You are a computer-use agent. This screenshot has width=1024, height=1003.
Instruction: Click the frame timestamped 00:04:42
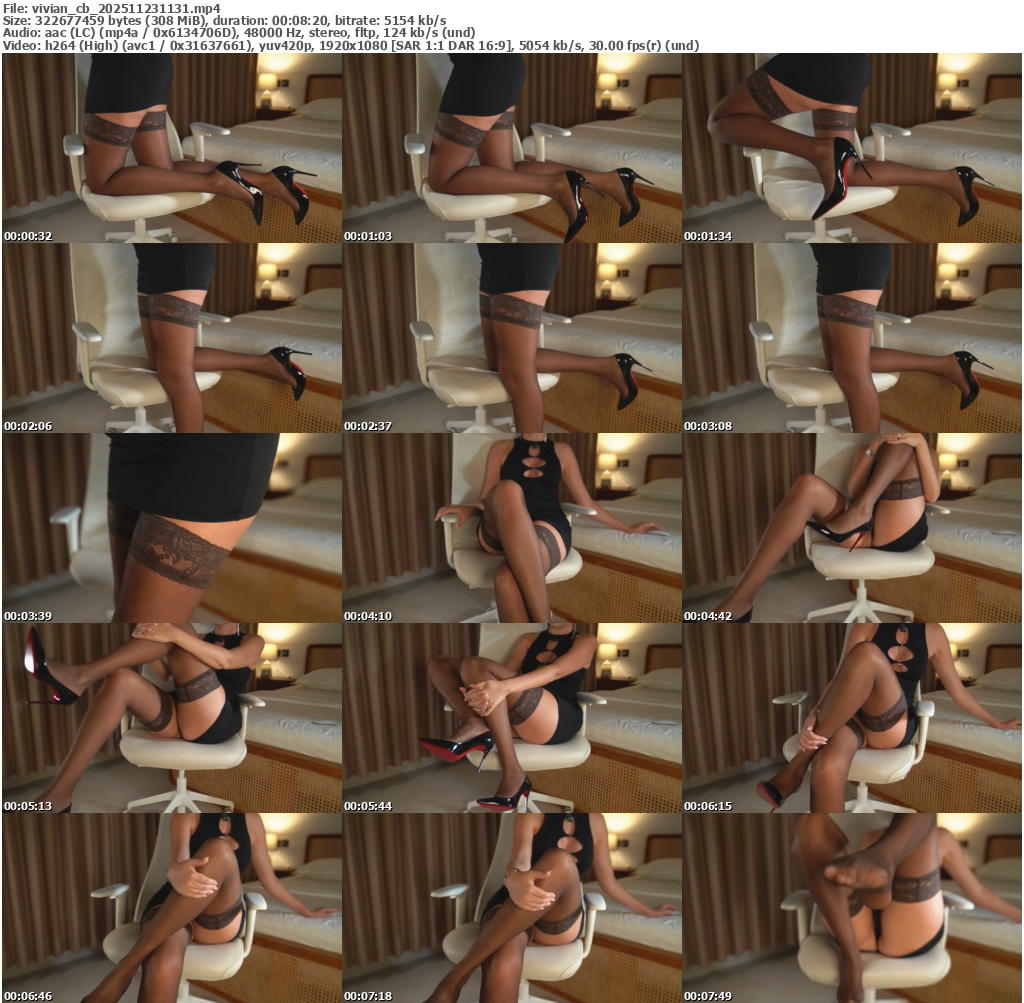click(x=852, y=528)
